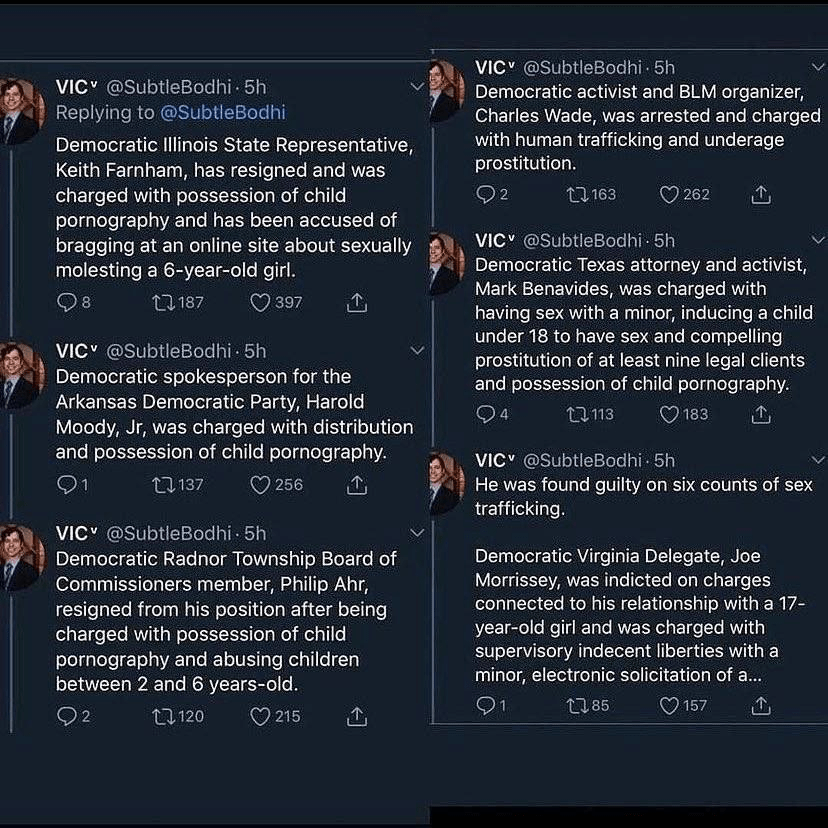This screenshot has width=828, height=828.
Task: Click the avatar beside the Joe Morrissey tweet
Action: [446, 482]
